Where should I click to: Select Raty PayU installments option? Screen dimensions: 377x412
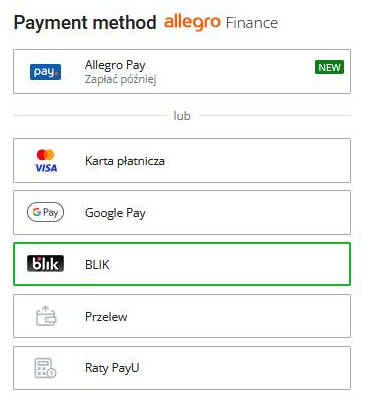pyautogui.click(x=182, y=368)
